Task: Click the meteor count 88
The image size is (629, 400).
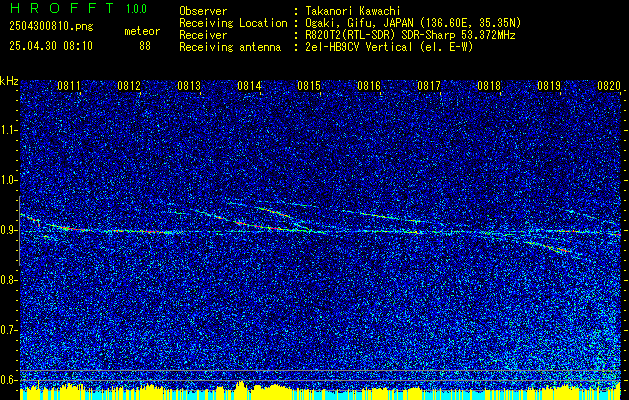Action: point(145,46)
